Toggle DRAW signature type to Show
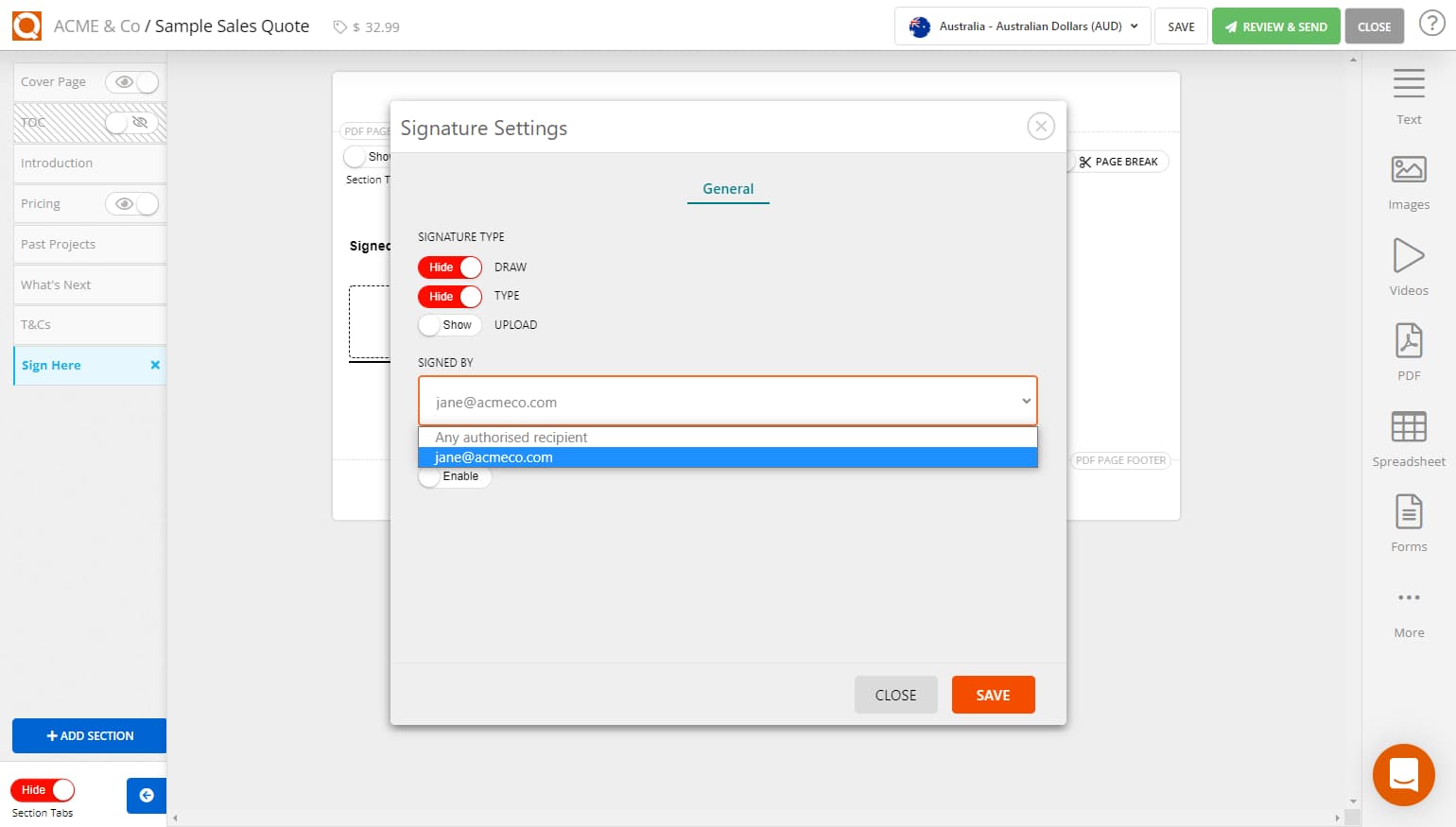Viewport: 1456px width, 827px height. click(x=449, y=267)
